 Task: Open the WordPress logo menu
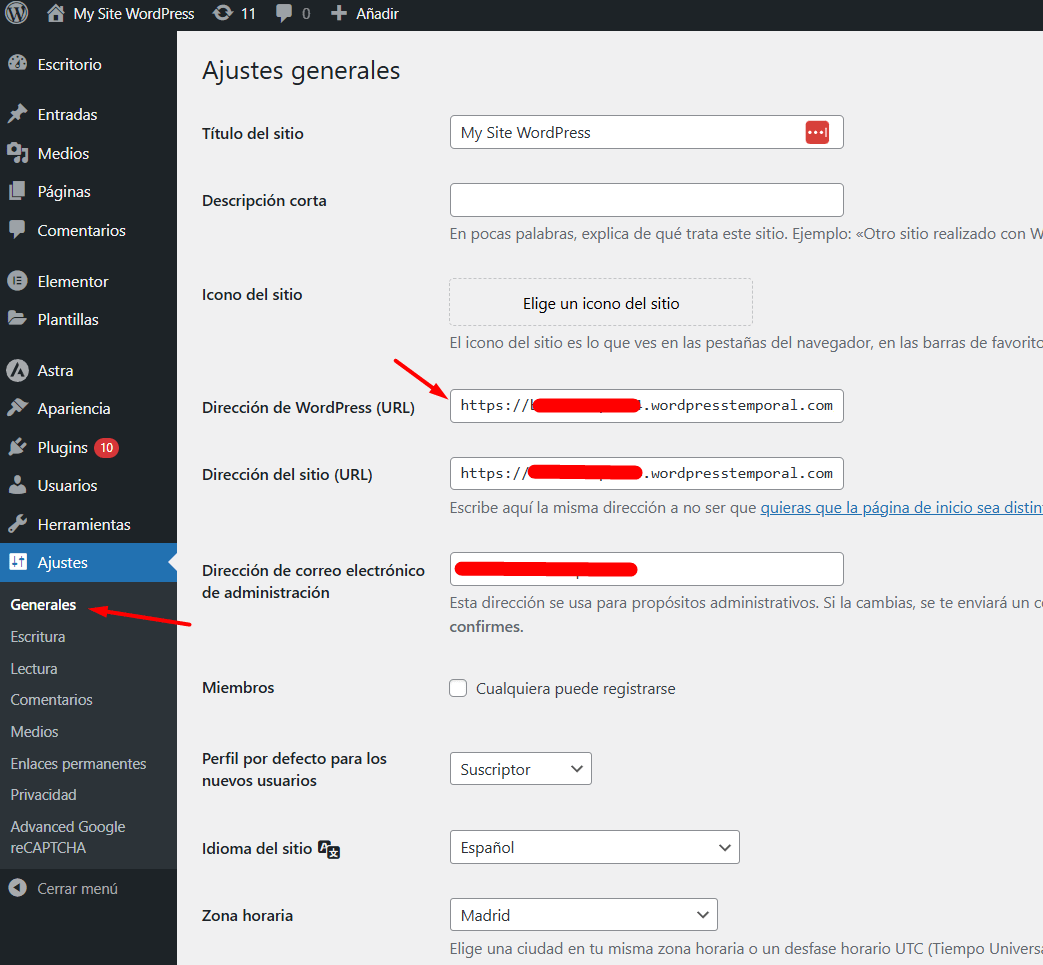(x=17, y=13)
